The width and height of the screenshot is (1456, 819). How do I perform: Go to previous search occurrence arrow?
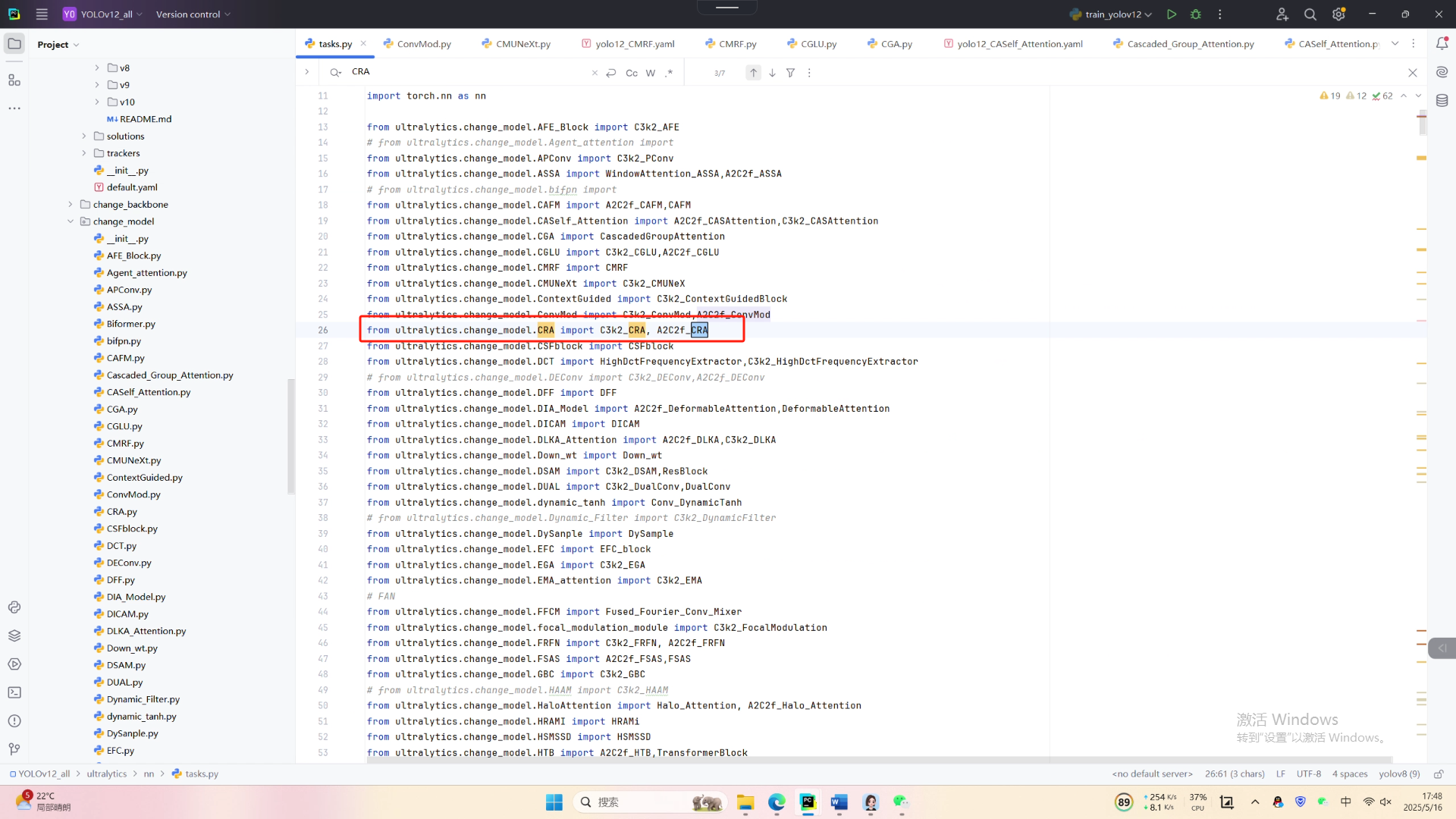coord(753,73)
